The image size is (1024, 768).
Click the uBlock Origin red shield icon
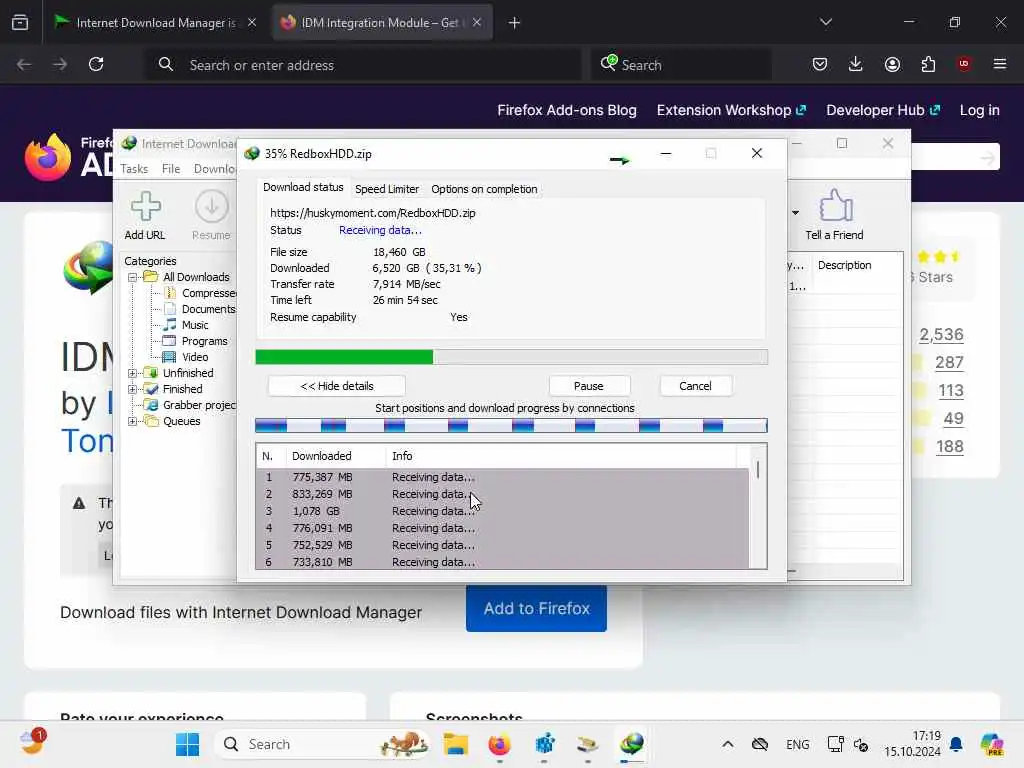point(964,63)
